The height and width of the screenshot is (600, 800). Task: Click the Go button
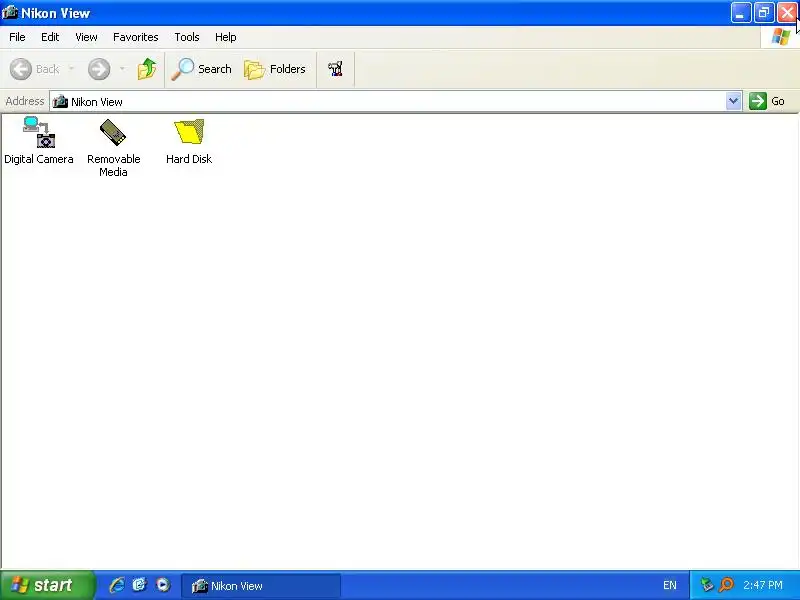[x=767, y=101]
